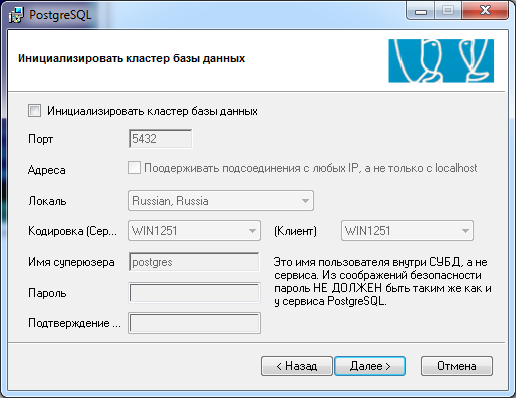
Task: Toggle accepting connections from any IP checkbox
Action: point(134,168)
